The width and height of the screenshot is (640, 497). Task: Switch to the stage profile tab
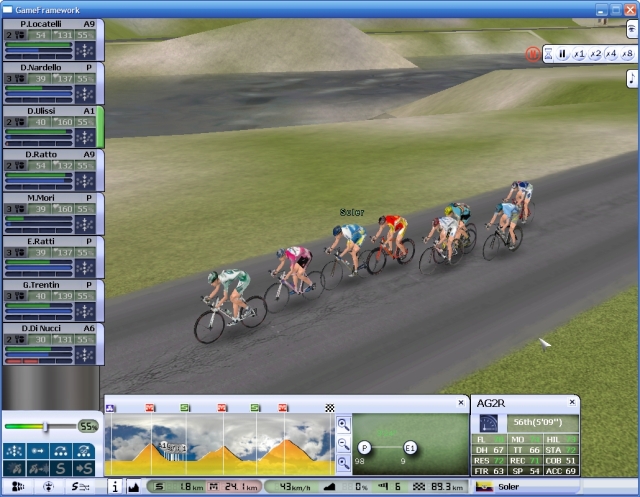[134, 487]
